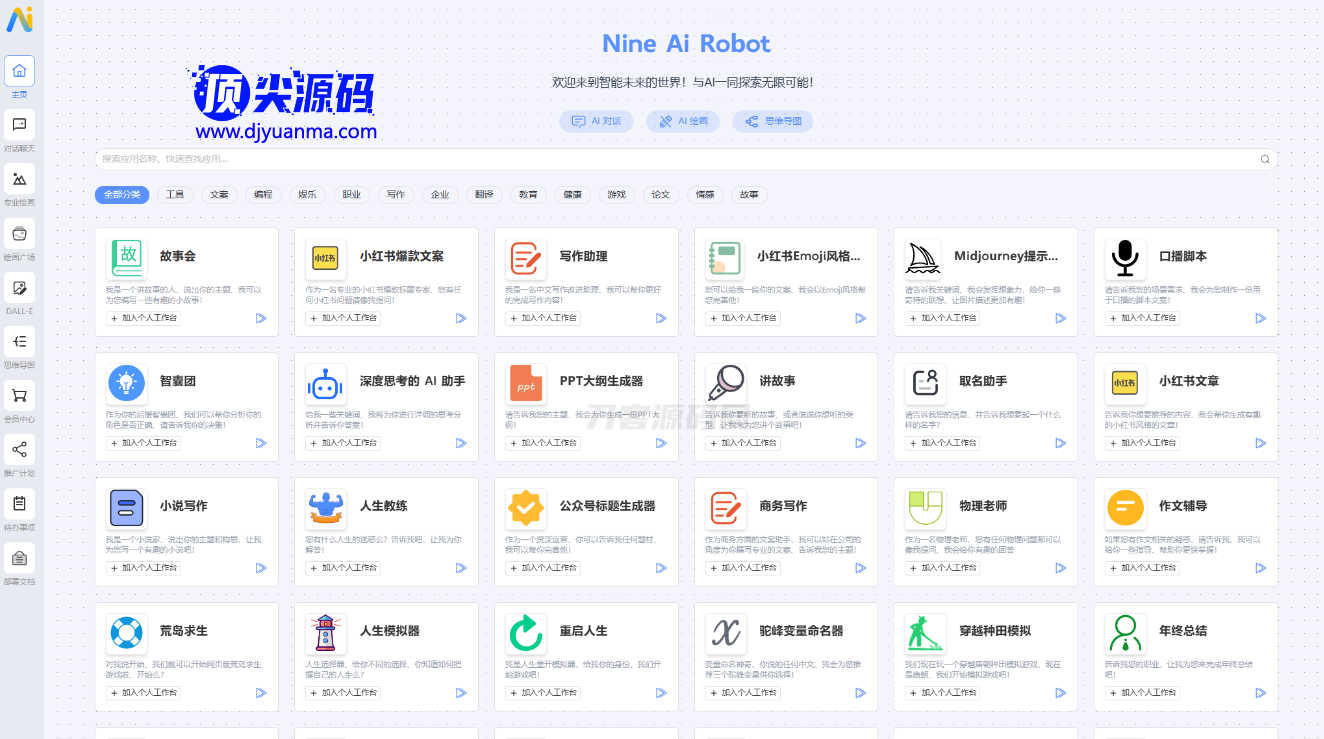Filter apps by 教育 category
Image resolution: width=1324 pixels, height=739 pixels.
(x=528, y=194)
